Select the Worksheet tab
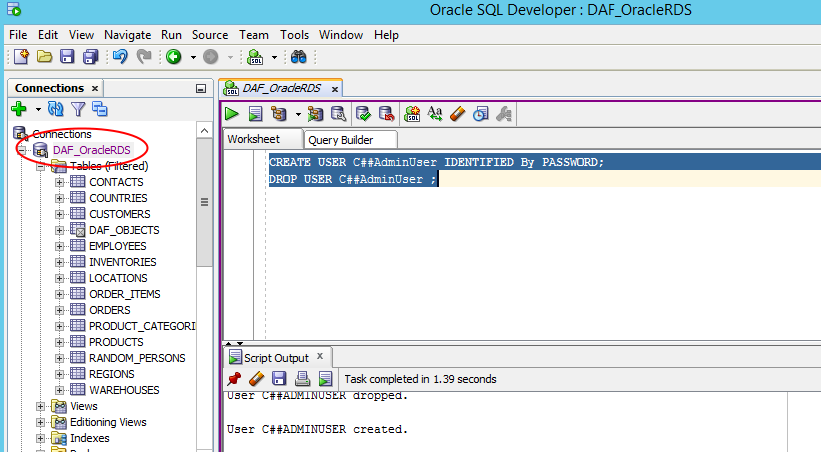This screenshot has height=452, width=821. (x=263, y=139)
